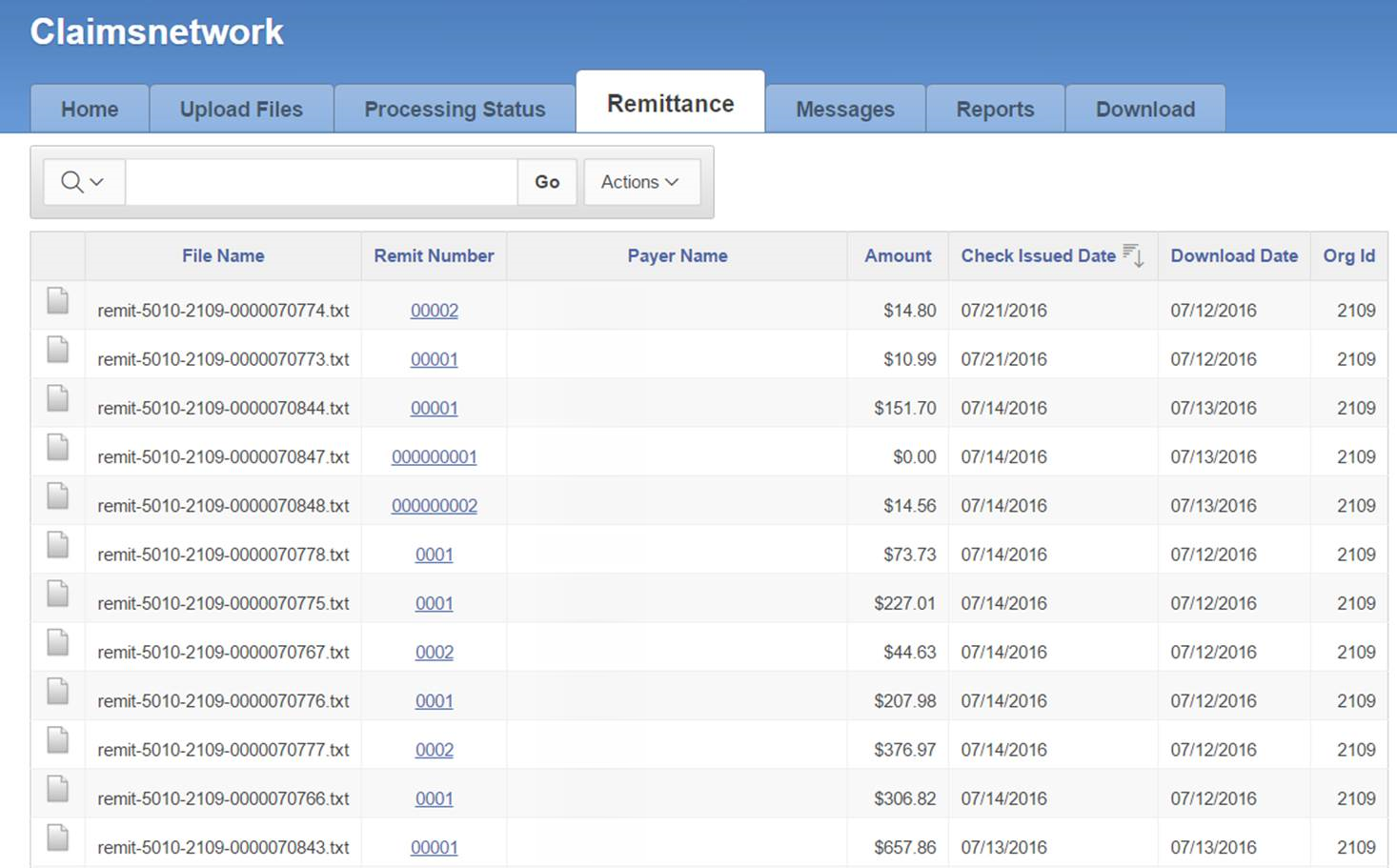Sort by the Download Date column header
The width and height of the screenshot is (1397, 868).
(x=1234, y=255)
